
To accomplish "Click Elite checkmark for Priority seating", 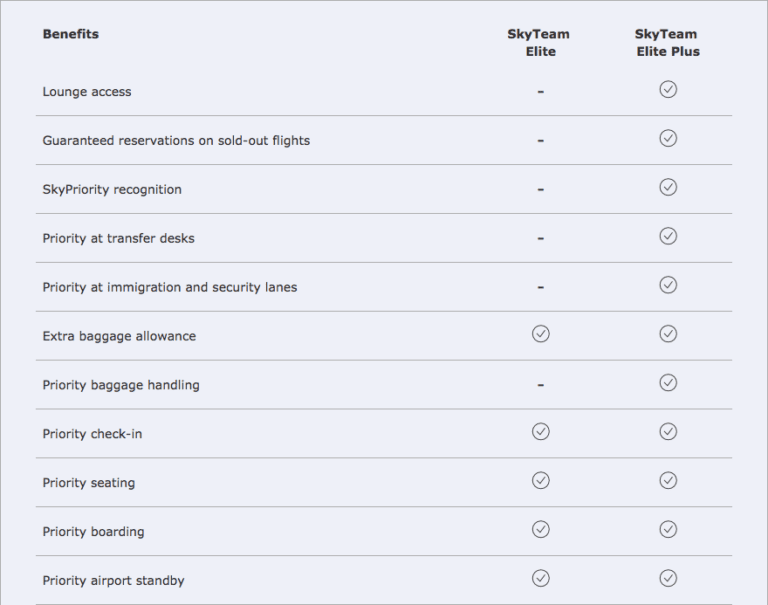I will [541, 481].
